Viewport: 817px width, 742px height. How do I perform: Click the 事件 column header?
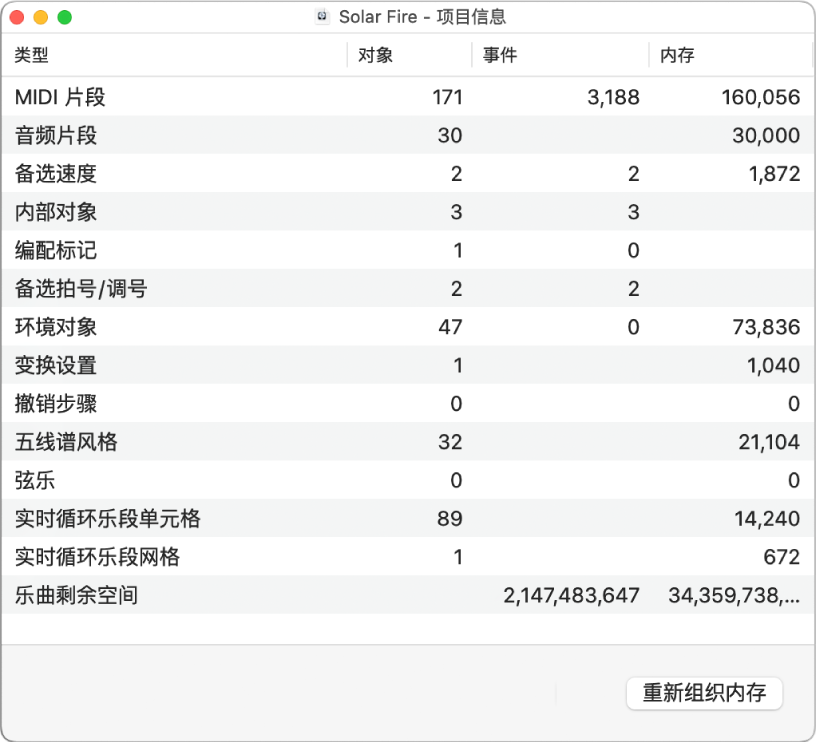click(x=497, y=56)
